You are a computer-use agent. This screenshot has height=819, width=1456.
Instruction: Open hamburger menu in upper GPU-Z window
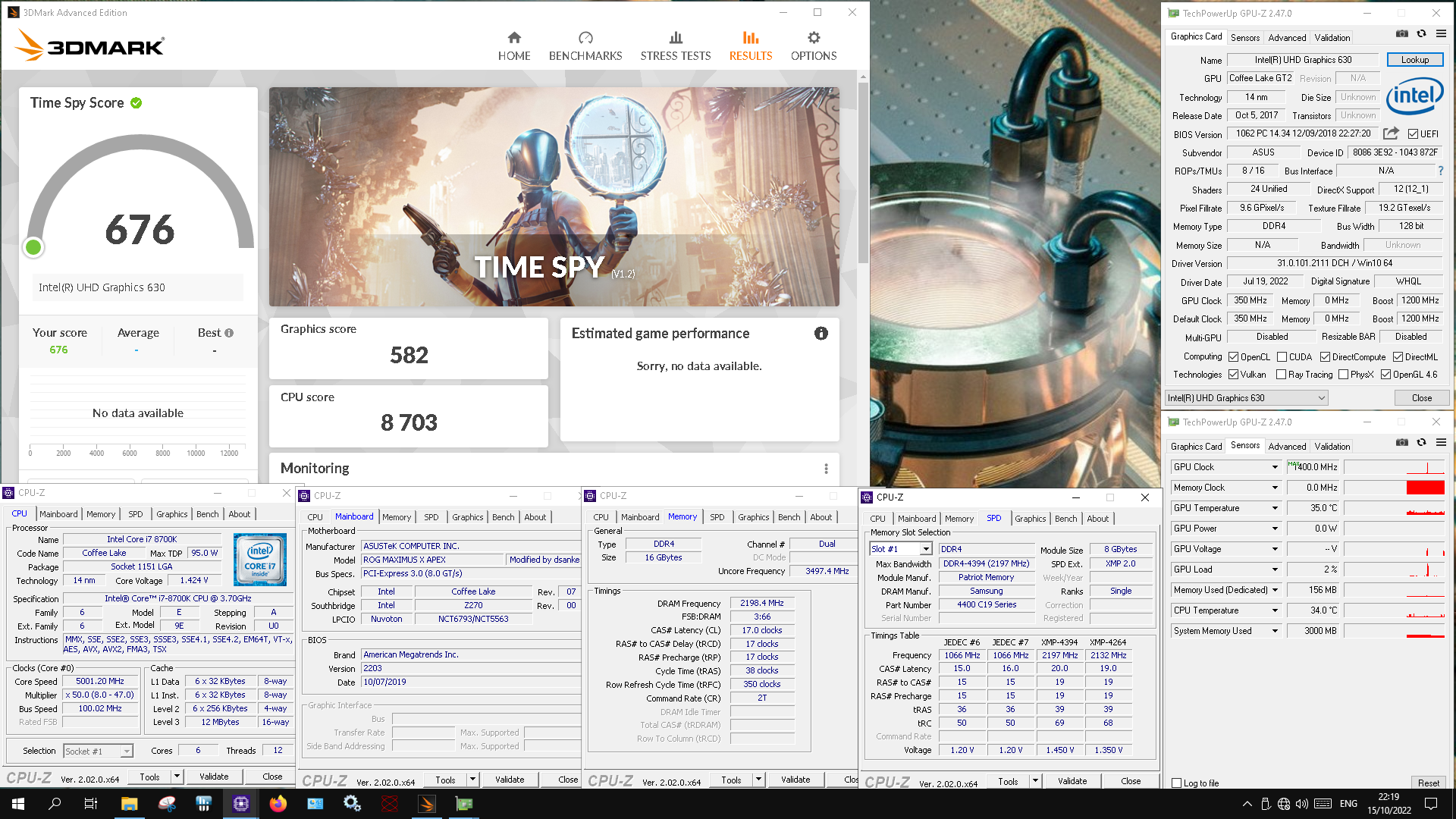(1441, 33)
